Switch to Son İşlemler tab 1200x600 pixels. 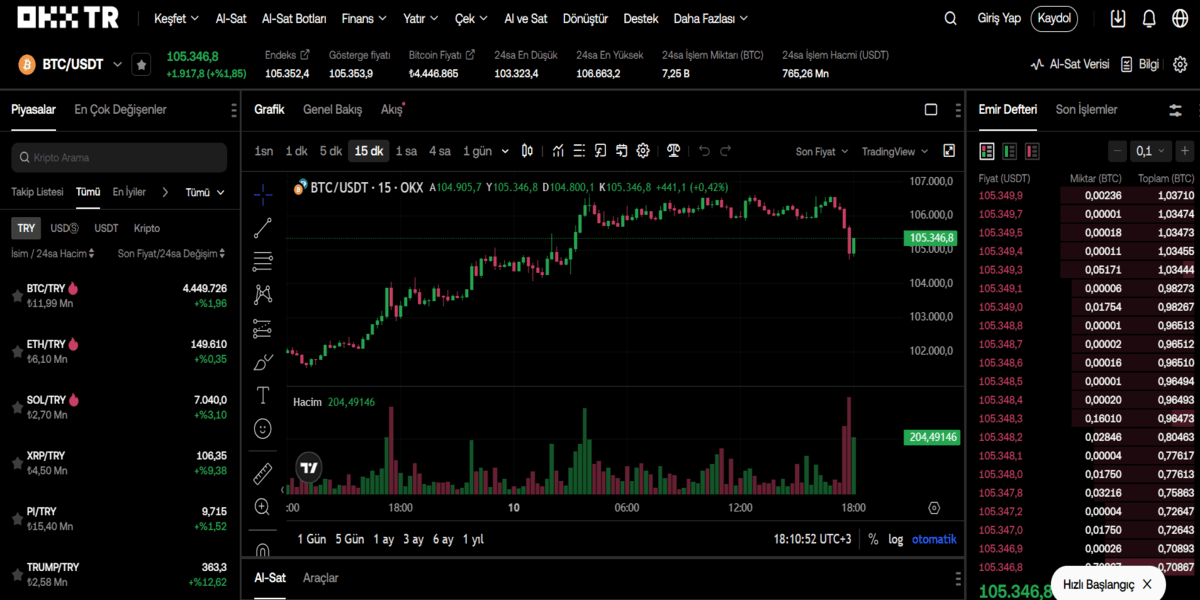[1086, 109]
